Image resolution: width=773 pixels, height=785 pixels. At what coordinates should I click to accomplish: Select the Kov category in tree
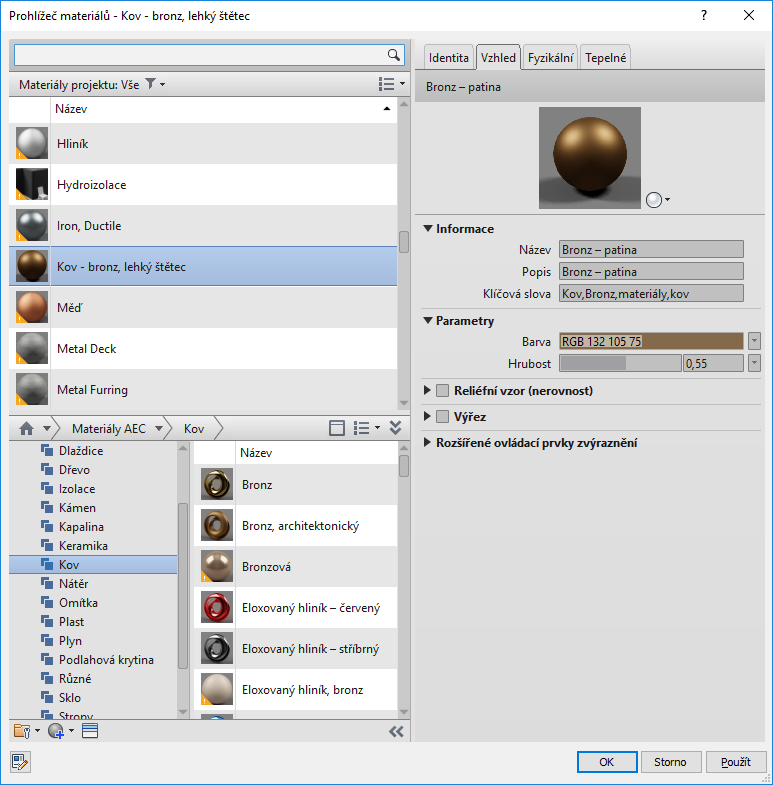pyautogui.click(x=93, y=564)
